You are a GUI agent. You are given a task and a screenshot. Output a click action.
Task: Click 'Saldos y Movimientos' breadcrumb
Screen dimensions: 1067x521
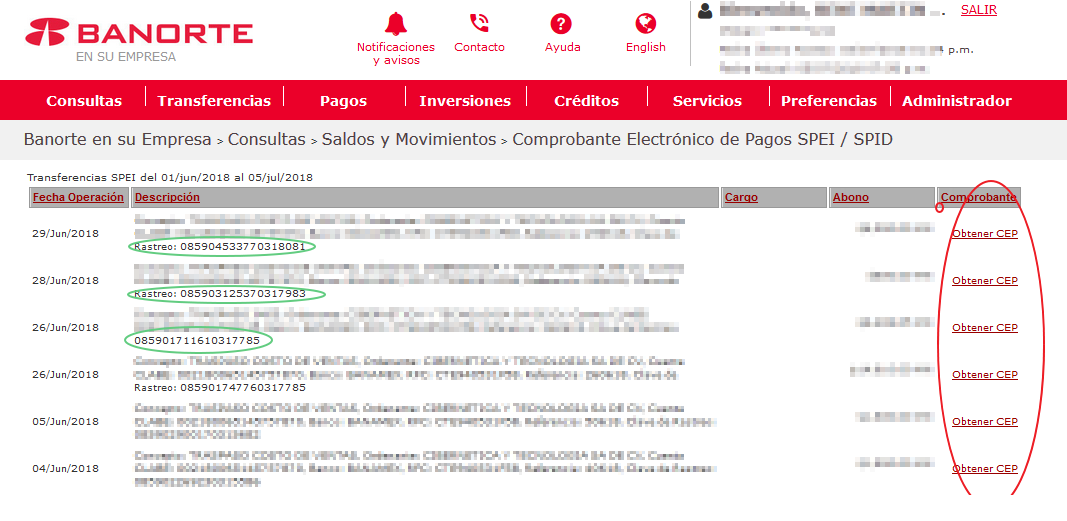tap(409, 139)
